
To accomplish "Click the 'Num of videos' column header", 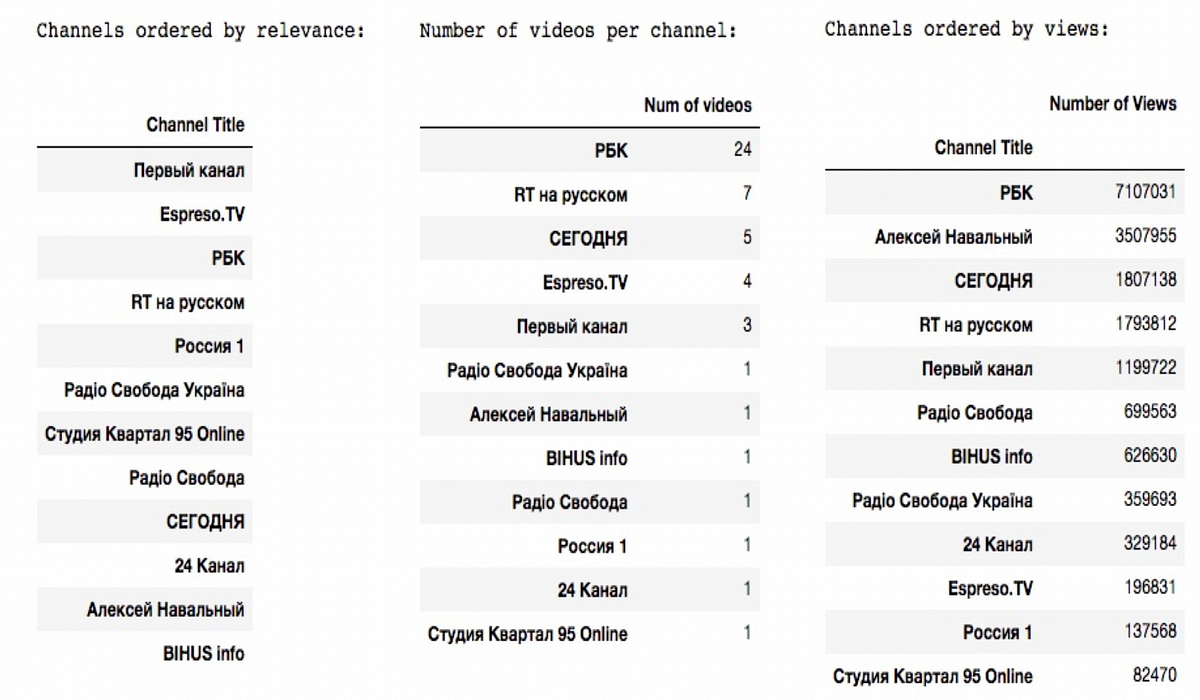I will [697, 105].
